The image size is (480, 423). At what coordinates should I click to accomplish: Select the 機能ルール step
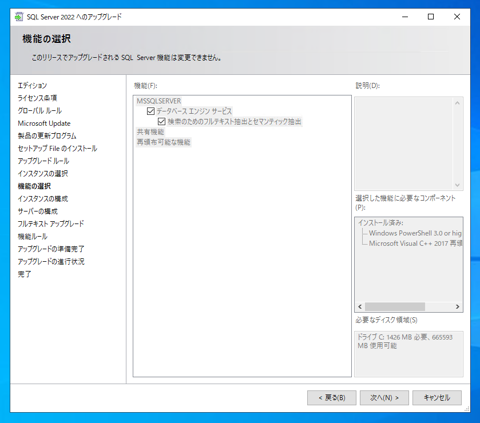coord(32,237)
